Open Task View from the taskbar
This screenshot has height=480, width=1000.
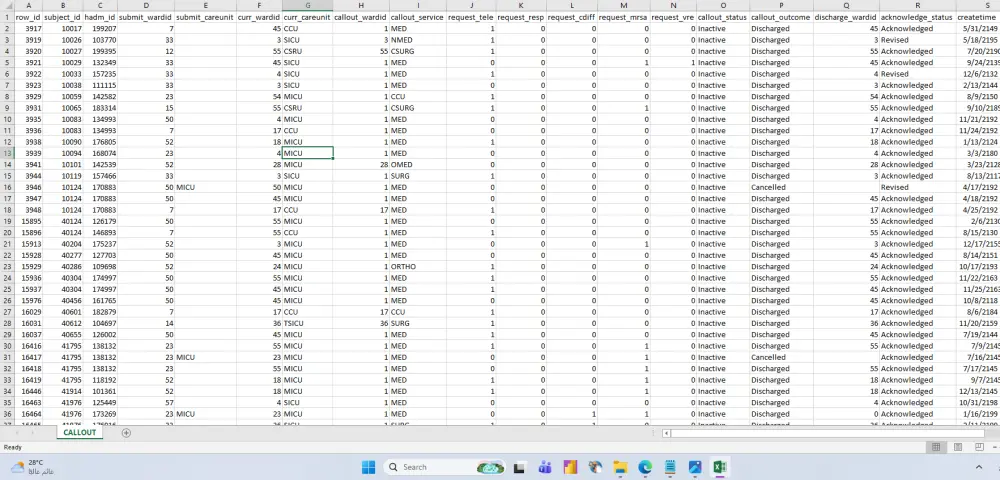tap(519, 467)
